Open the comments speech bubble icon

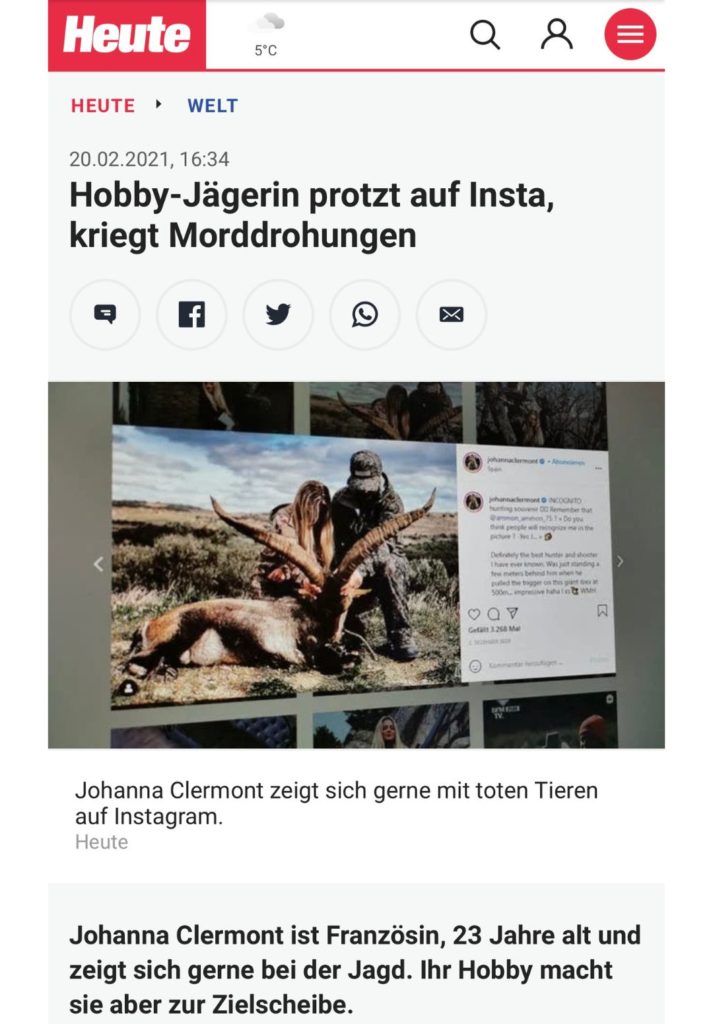105,314
